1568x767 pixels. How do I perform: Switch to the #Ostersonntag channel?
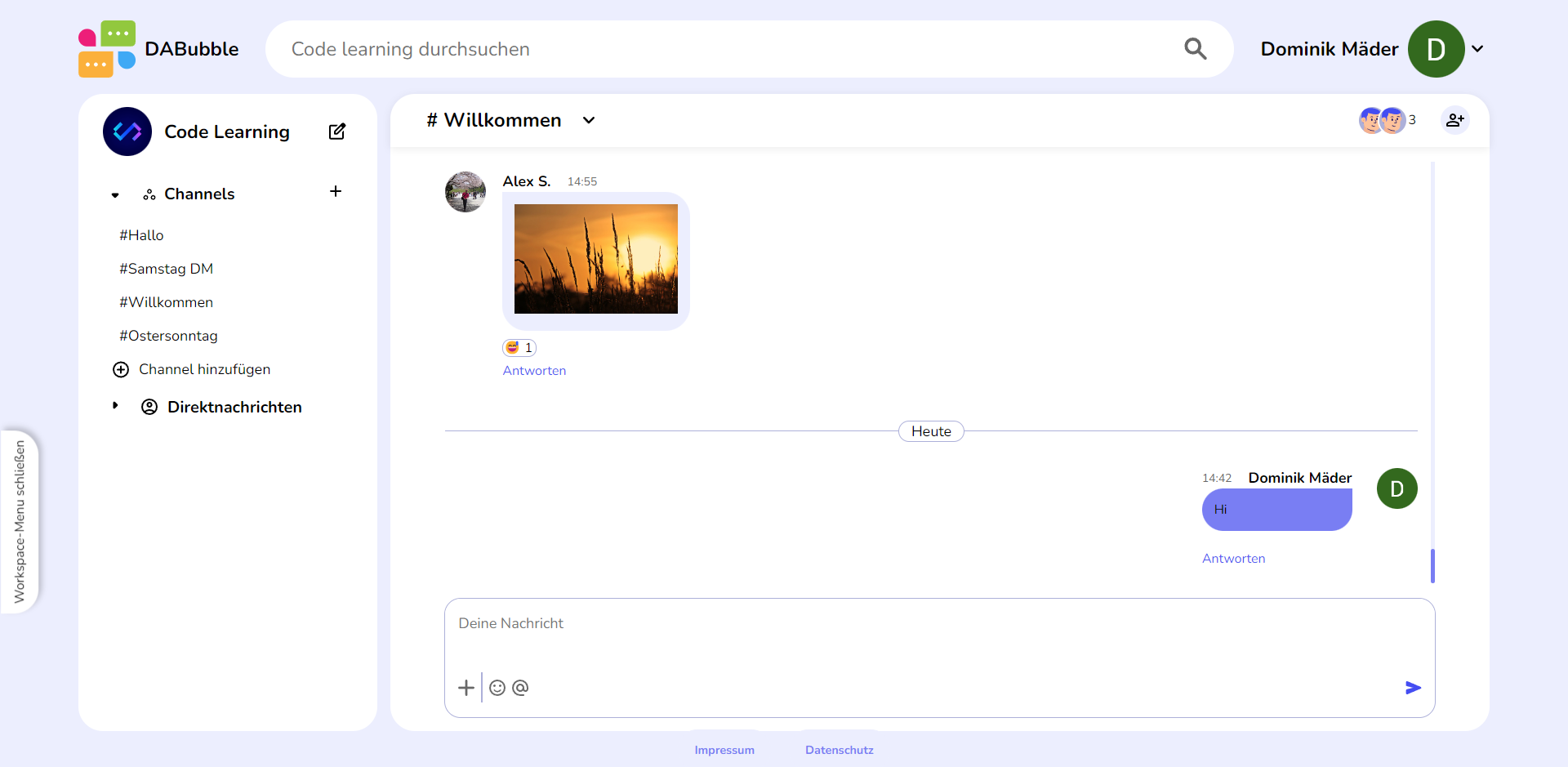coord(168,336)
